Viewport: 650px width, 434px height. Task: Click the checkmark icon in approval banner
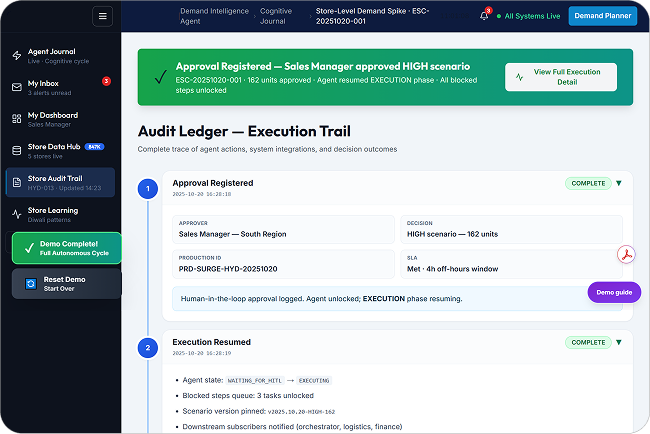click(160, 77)
